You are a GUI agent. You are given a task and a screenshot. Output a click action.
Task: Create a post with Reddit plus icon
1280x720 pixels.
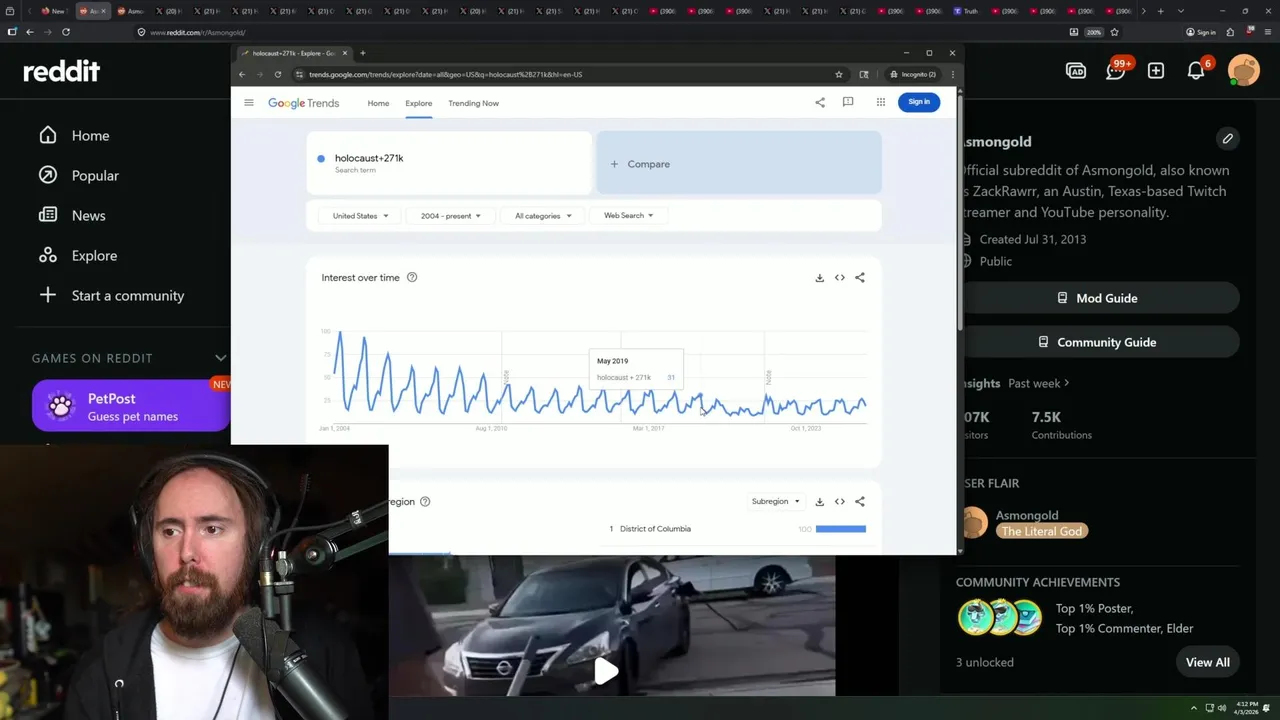(1156, 71)
